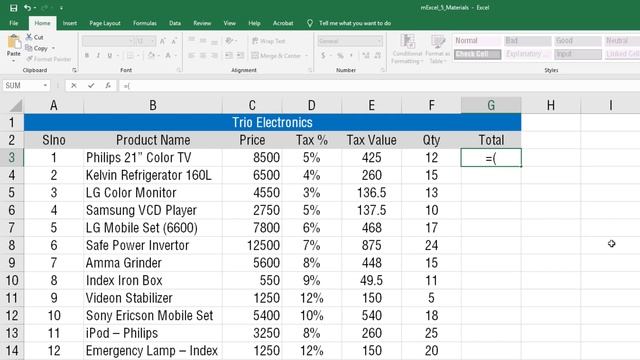Screen dimensions: 640x360
Task: Cancel formula entry with X button
Action: point(73,85)
